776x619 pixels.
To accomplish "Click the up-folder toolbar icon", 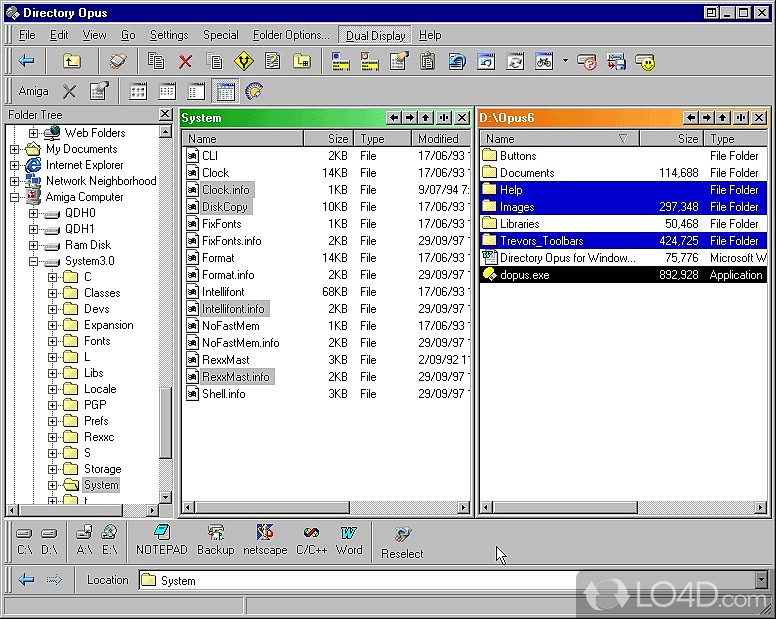I will 72,61.
